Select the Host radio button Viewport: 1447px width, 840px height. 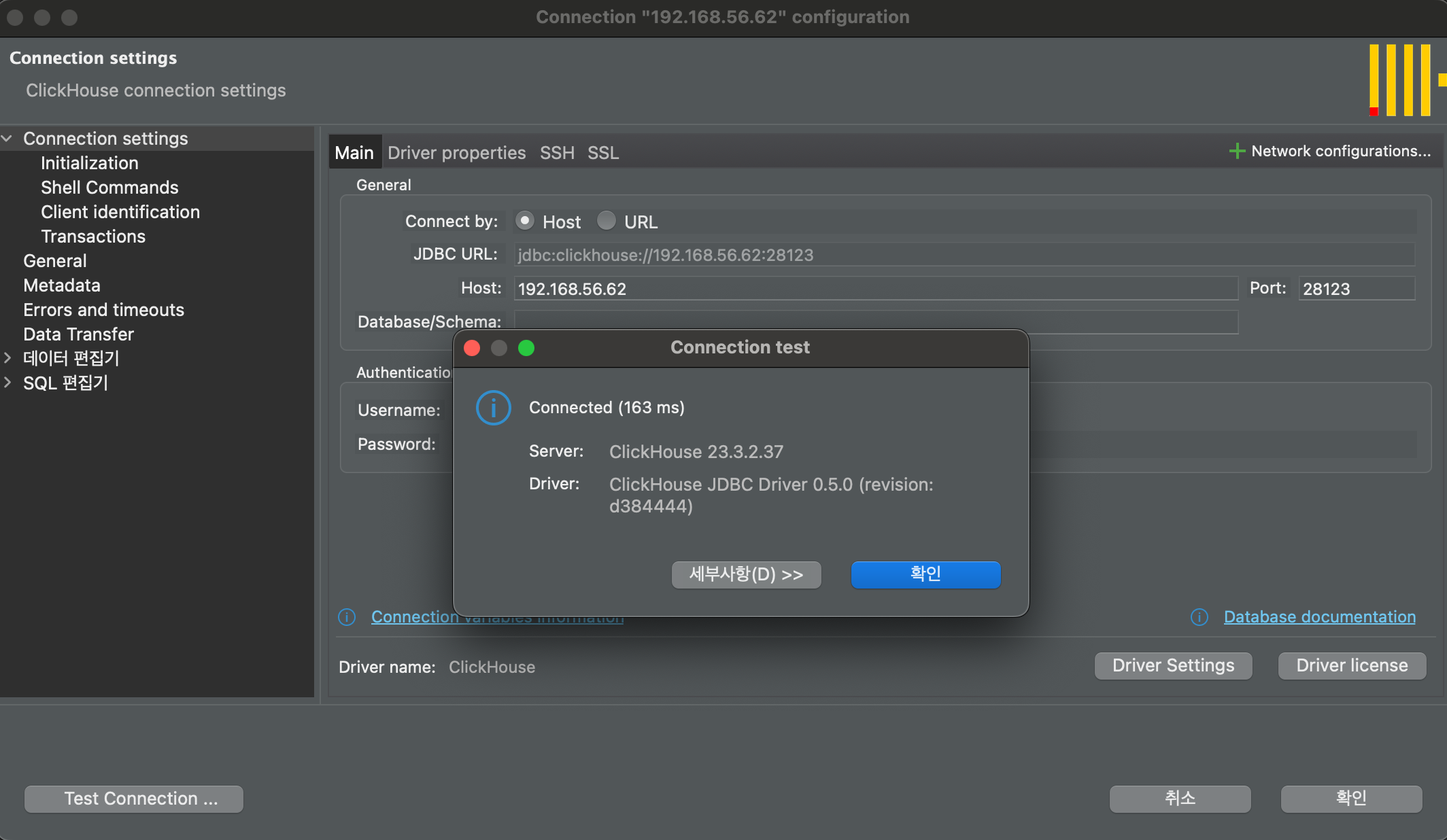525,221
